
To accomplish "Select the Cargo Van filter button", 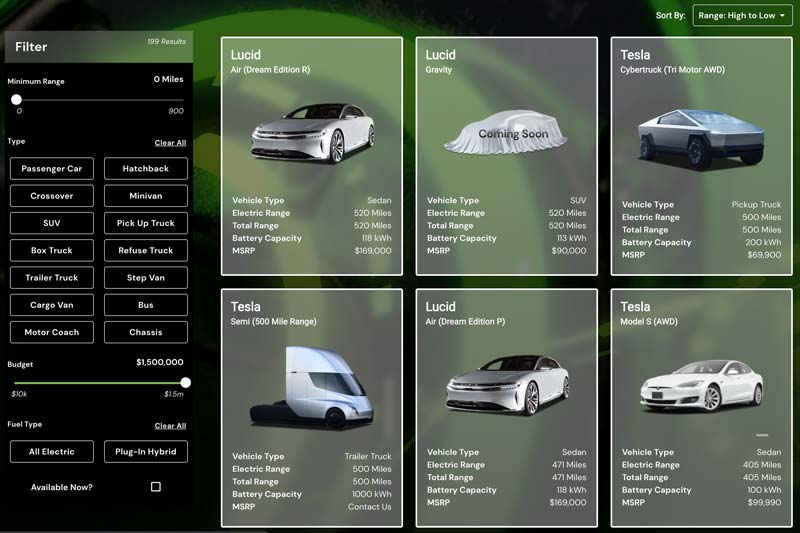I will (52, 305).
